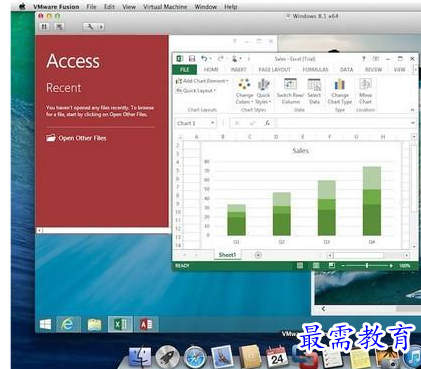Open Calendar icon showing 24 in Dock
The width and height of the screenshot is (421, 369).
277,358
